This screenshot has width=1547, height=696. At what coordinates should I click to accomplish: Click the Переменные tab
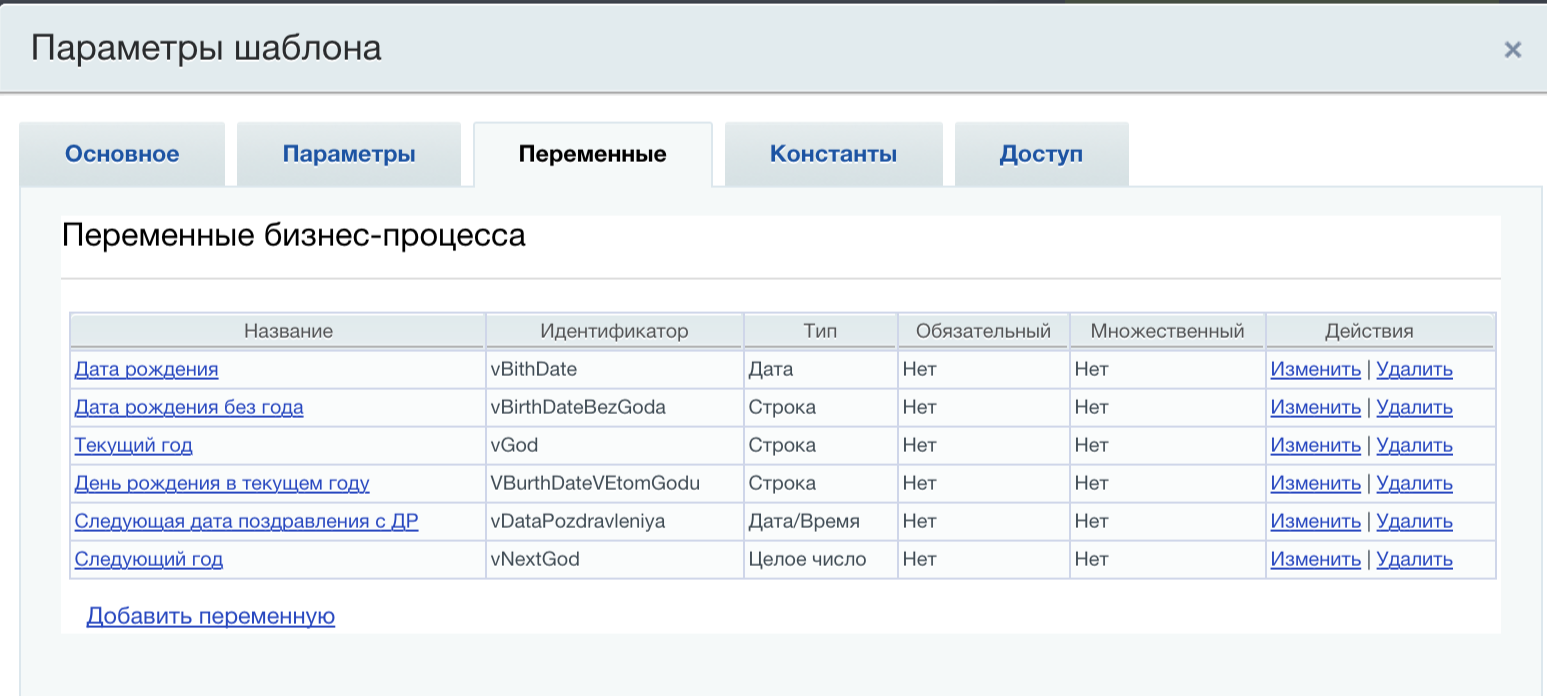tap(592, 154)
